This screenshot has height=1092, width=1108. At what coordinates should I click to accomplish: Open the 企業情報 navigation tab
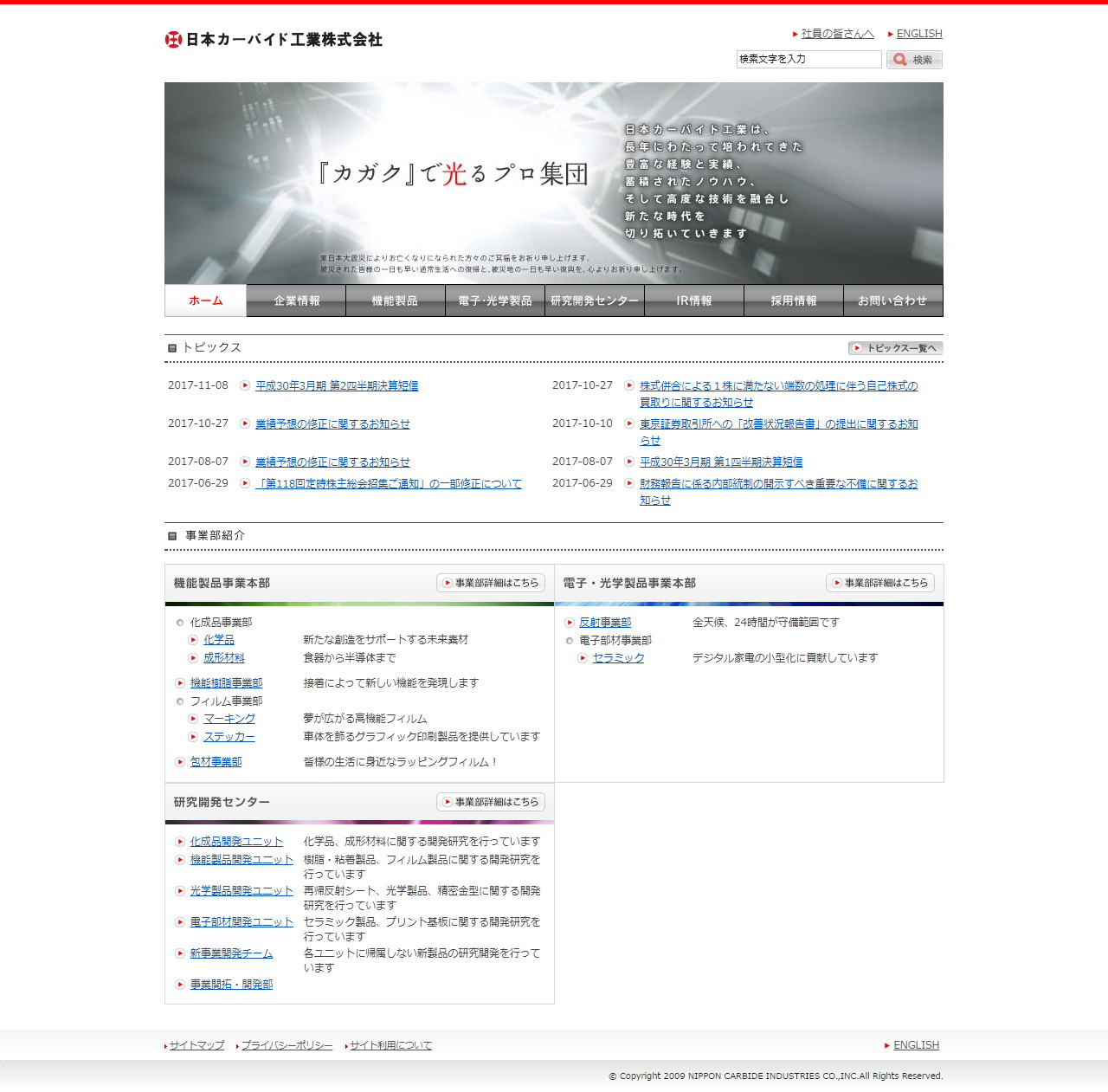296,300
